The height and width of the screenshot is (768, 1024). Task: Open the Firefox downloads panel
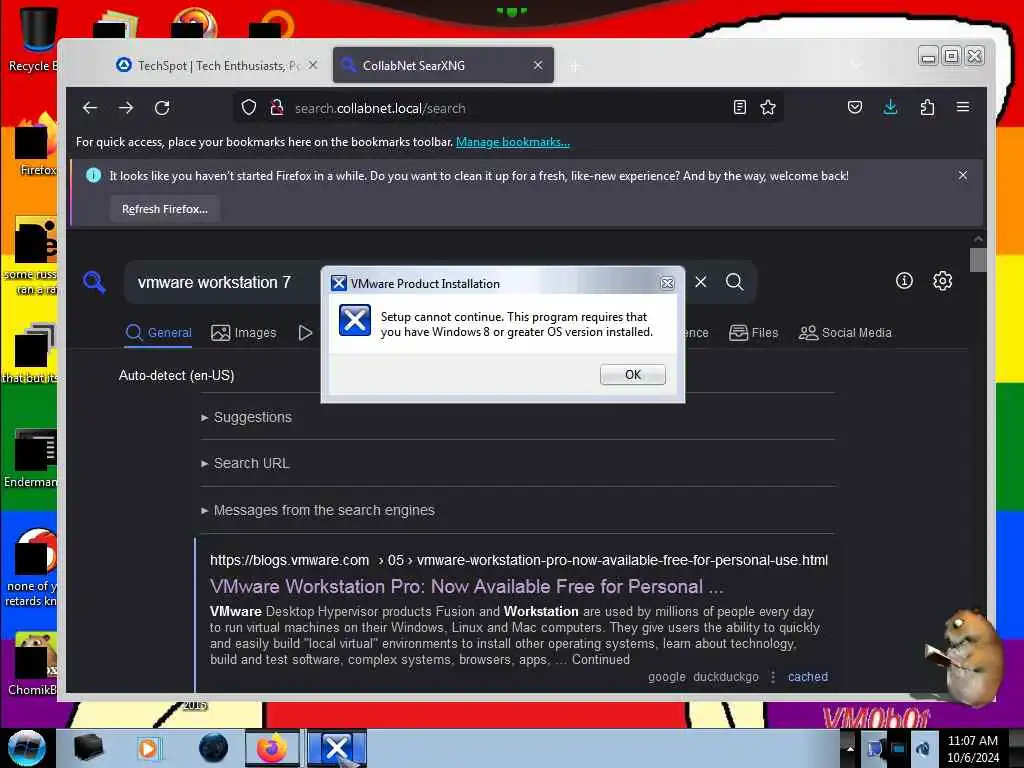point(890,108)
